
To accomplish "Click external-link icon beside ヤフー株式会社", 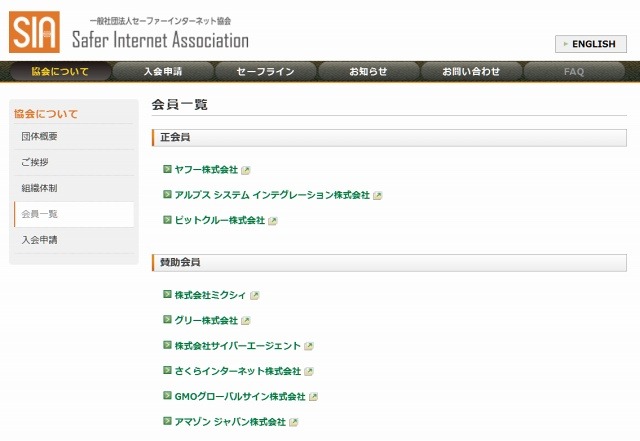I will [x=245, y=170].
